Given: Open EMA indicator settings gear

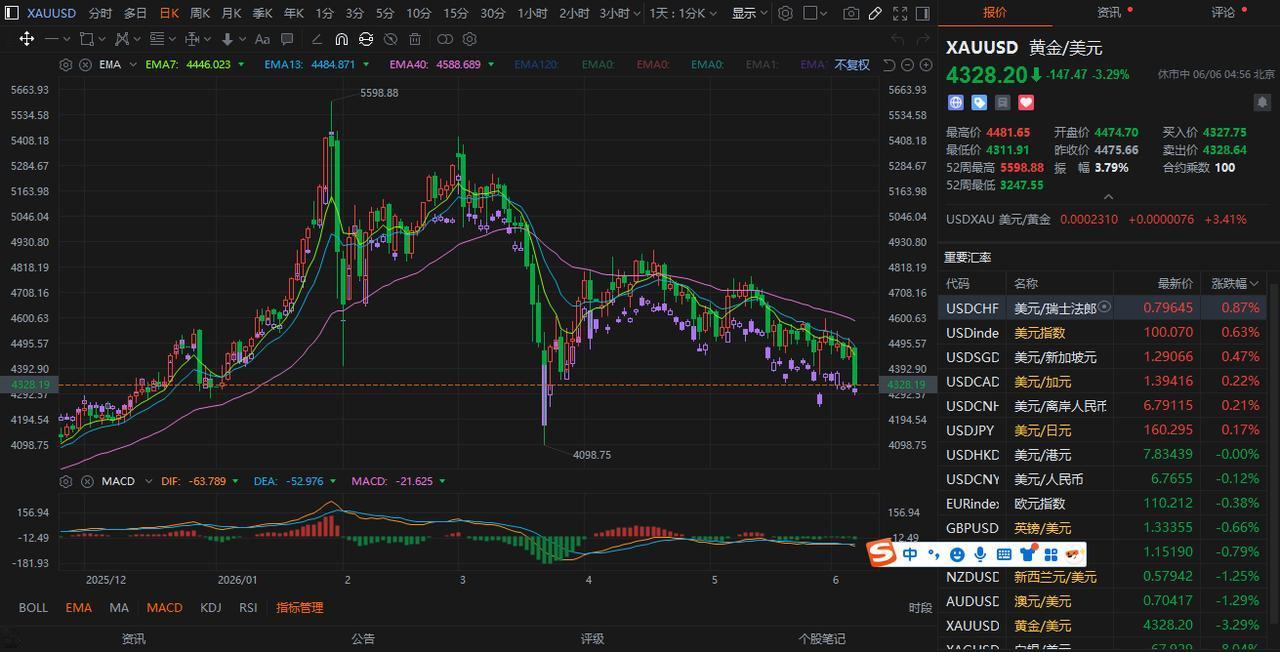Looking at the screenshot, I should point(65,64).
